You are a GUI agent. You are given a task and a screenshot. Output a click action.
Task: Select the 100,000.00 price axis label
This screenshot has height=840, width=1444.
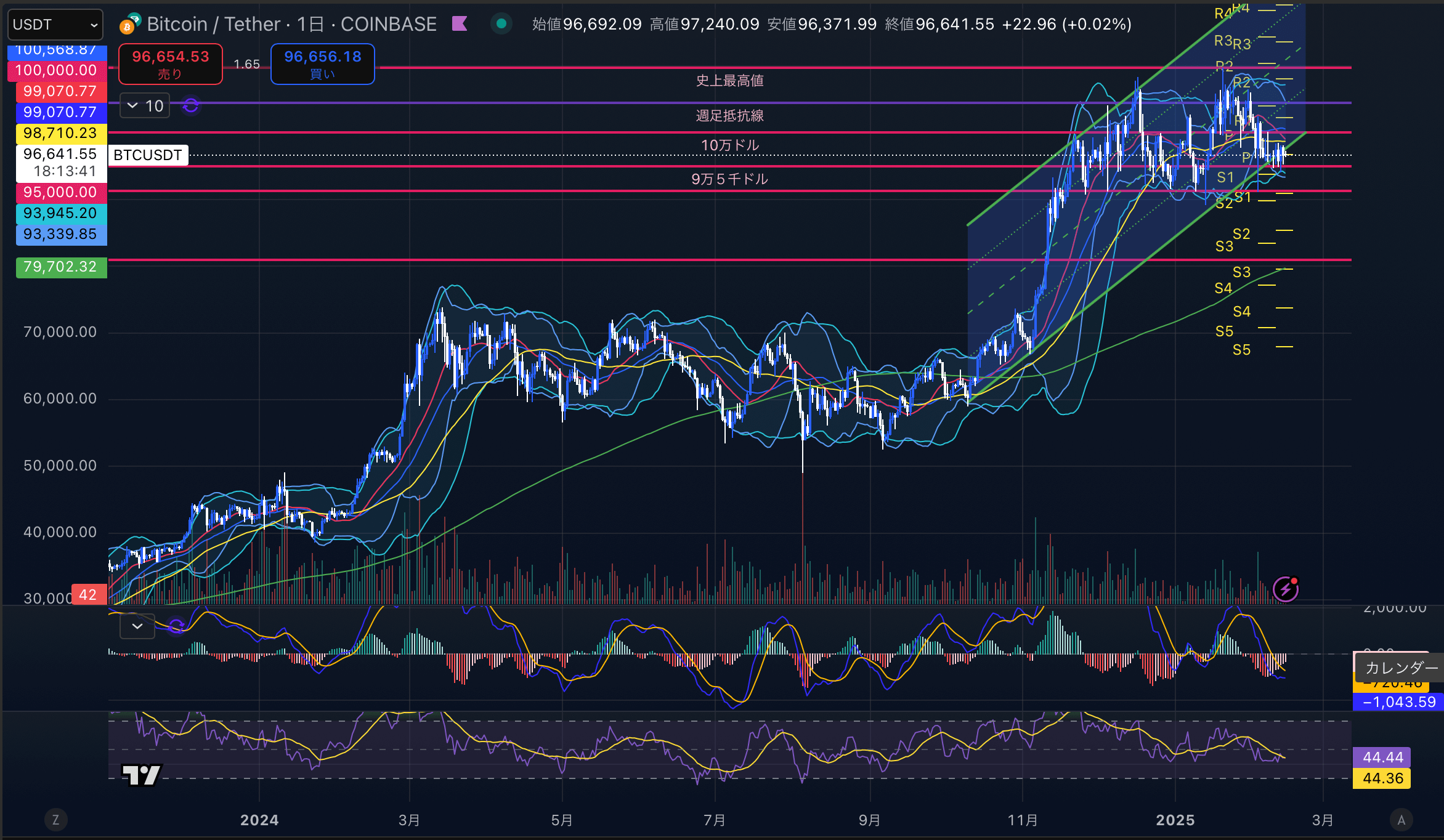[x=57, y=70]
